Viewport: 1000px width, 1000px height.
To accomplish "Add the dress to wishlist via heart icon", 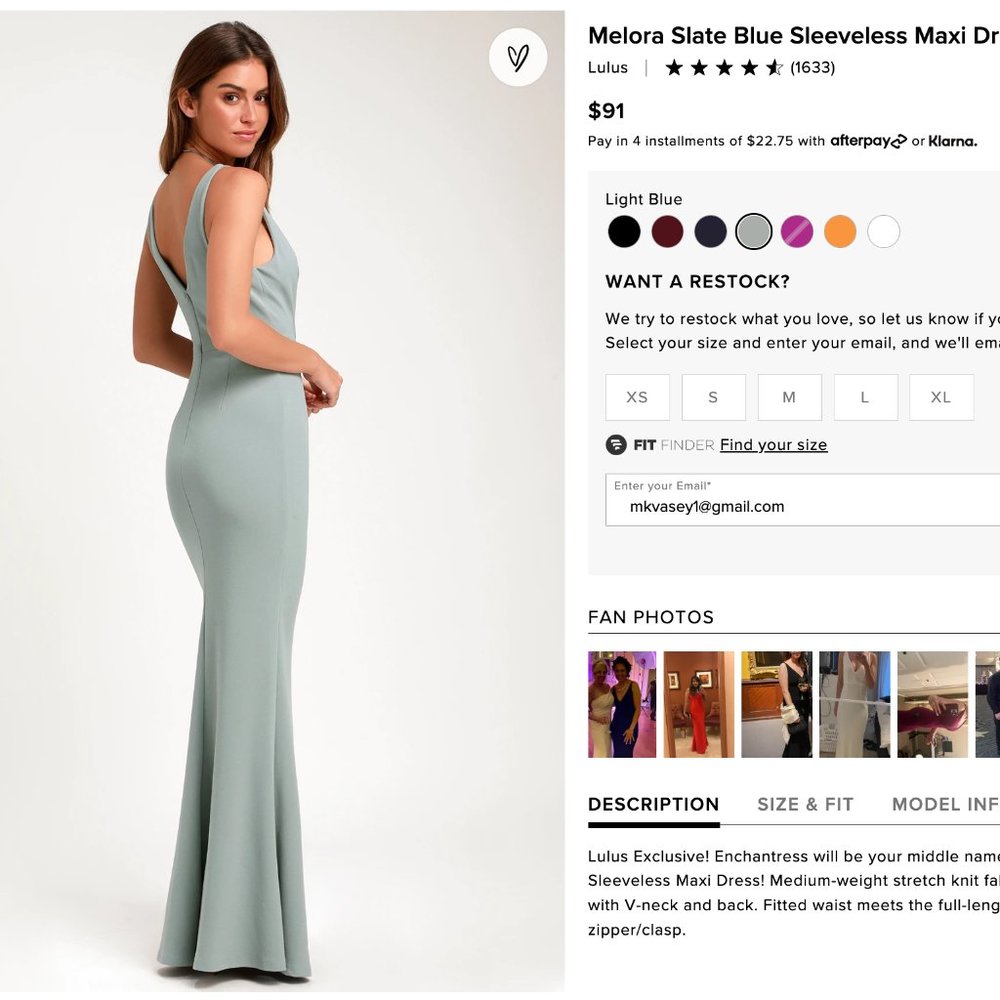I will tap(516, 58).
